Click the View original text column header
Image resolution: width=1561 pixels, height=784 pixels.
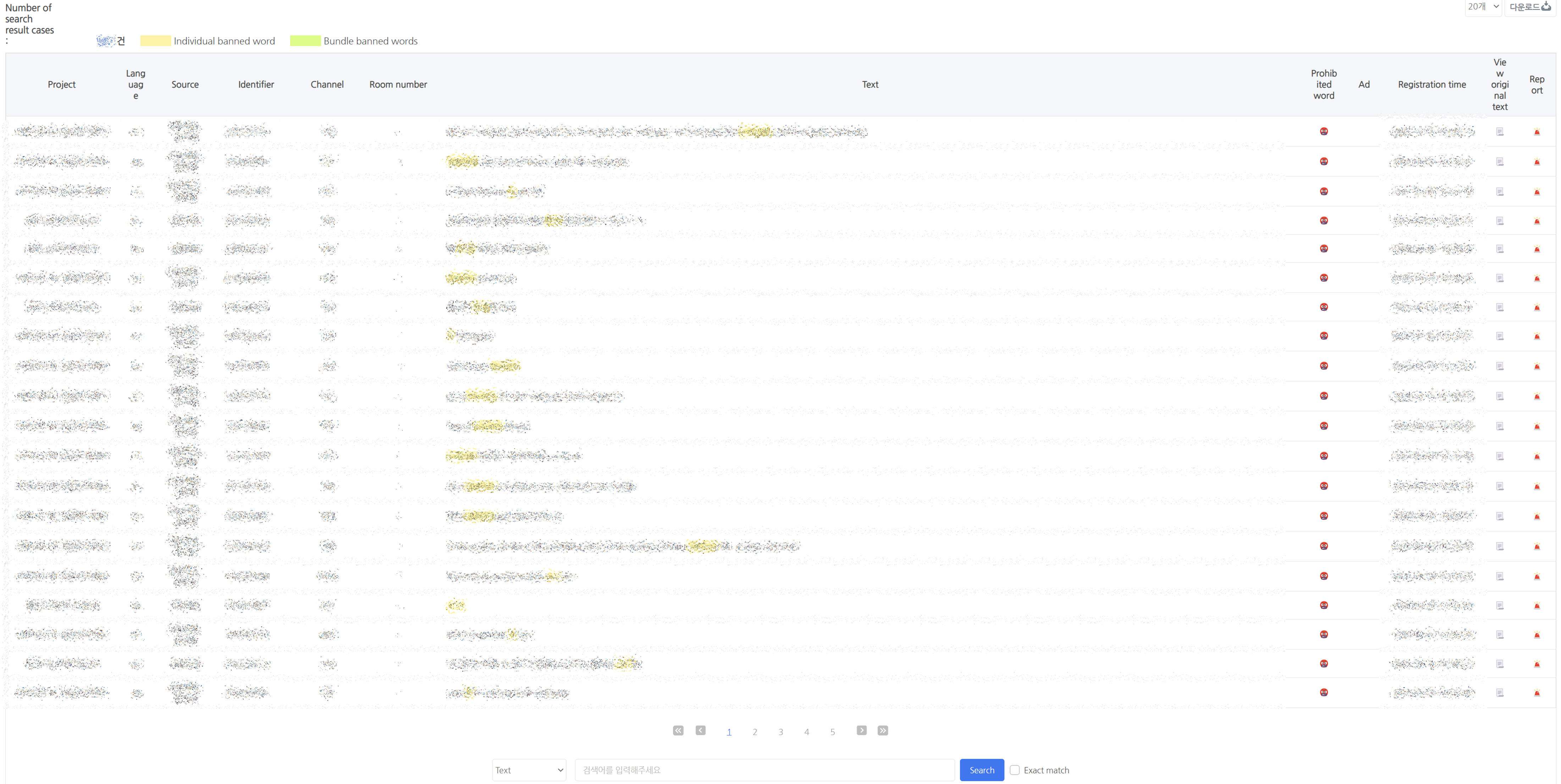click(1500, 84)
